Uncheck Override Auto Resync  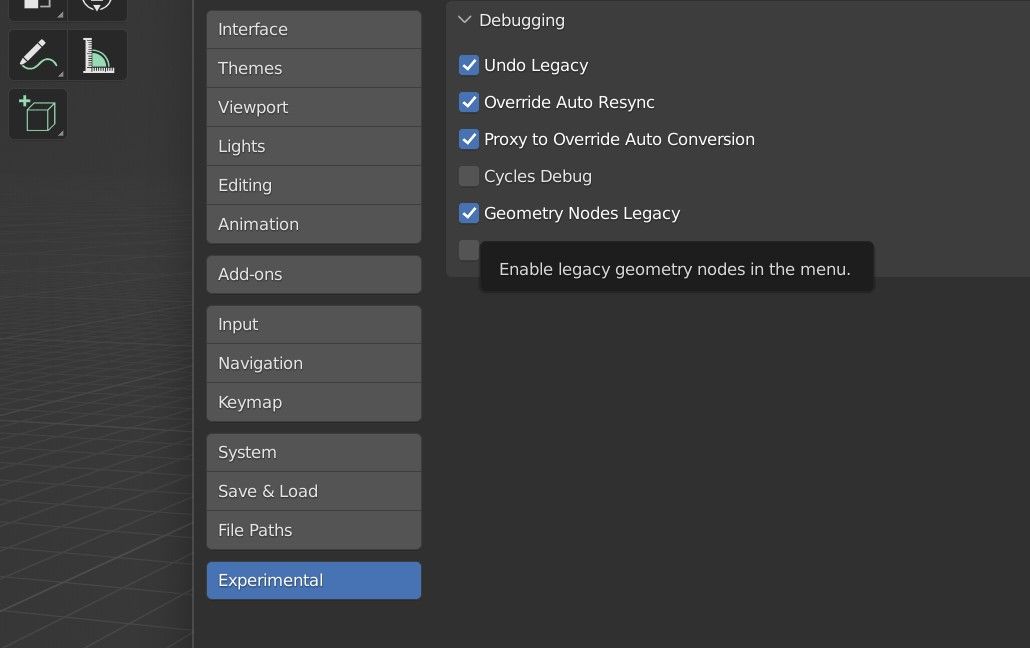(x=469, y=102)
